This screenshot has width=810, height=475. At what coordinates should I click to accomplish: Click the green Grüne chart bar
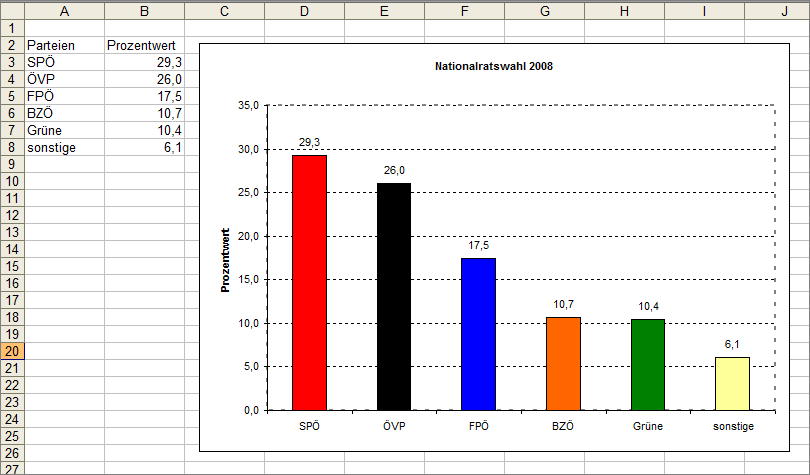[x=648, y=364]
